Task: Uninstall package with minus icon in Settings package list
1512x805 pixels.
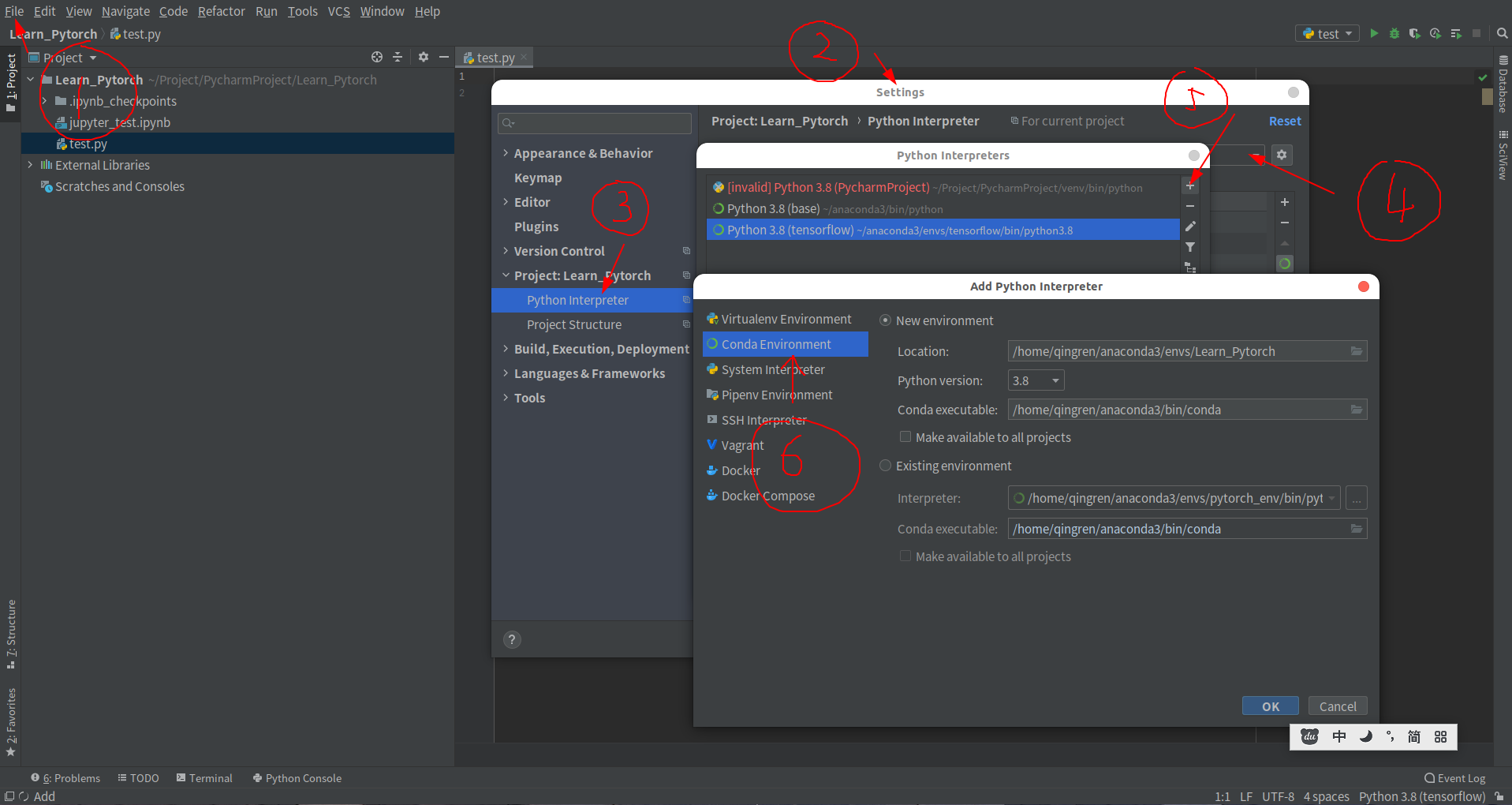Action: (1285, 223)
